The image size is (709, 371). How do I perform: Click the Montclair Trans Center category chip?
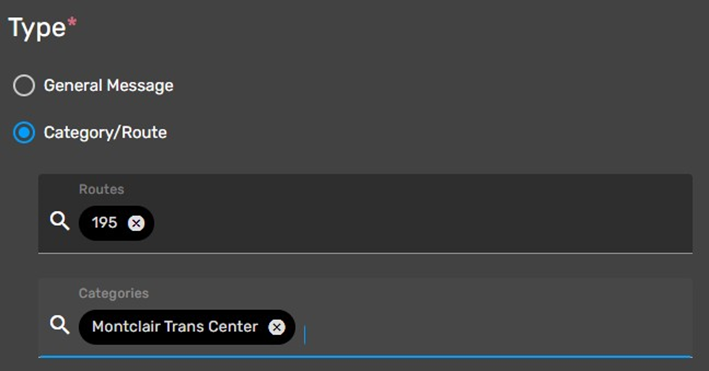point(187,327)
